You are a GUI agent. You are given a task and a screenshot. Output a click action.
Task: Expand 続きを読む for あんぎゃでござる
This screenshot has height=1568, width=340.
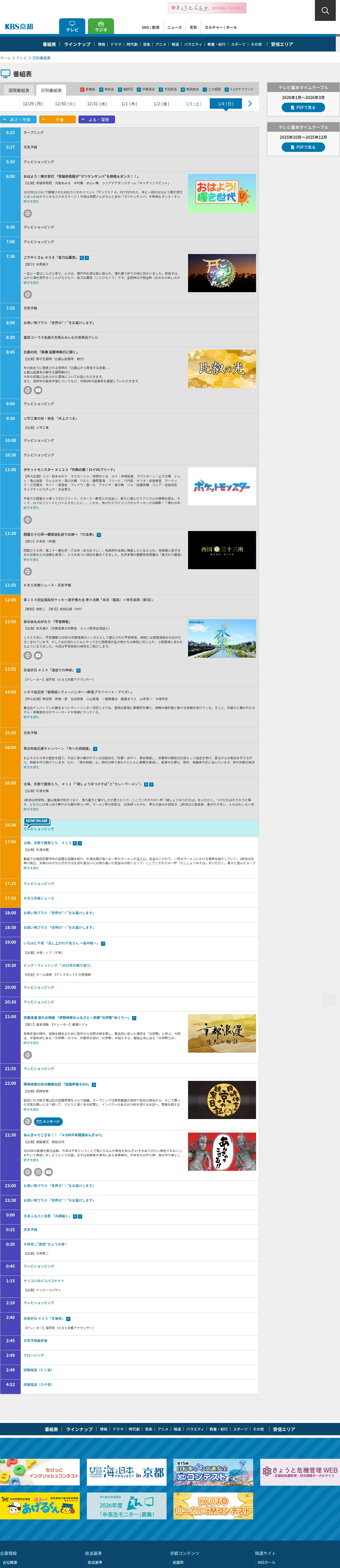(x=31, y=1160)
